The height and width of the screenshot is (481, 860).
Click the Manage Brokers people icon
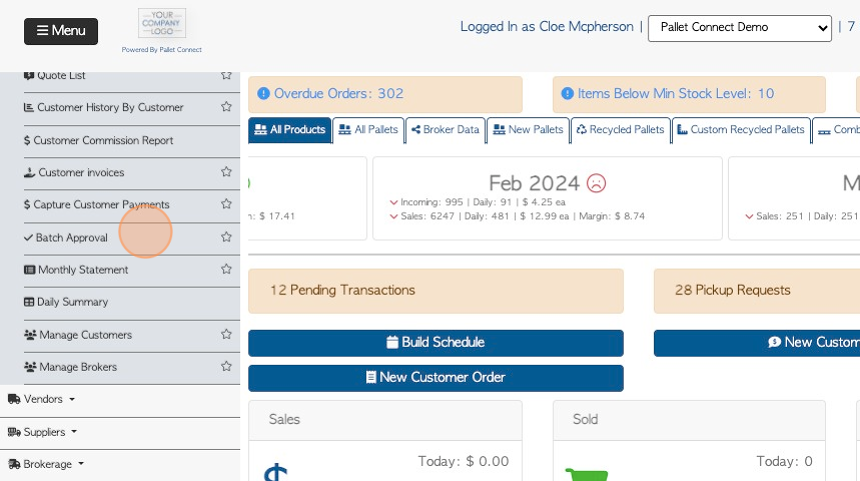point(30,367)
